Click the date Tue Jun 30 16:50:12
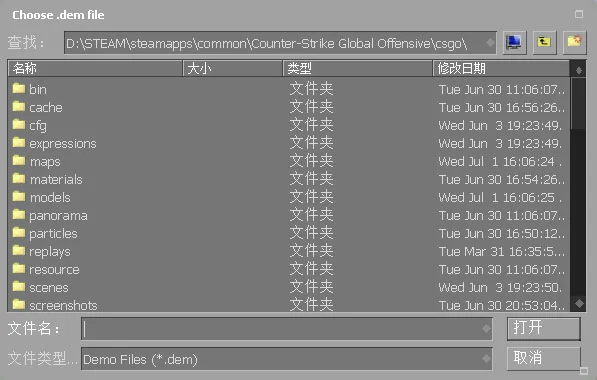Image resolution: width=597 pixels, height=380 pixels. tap(501, 234)
